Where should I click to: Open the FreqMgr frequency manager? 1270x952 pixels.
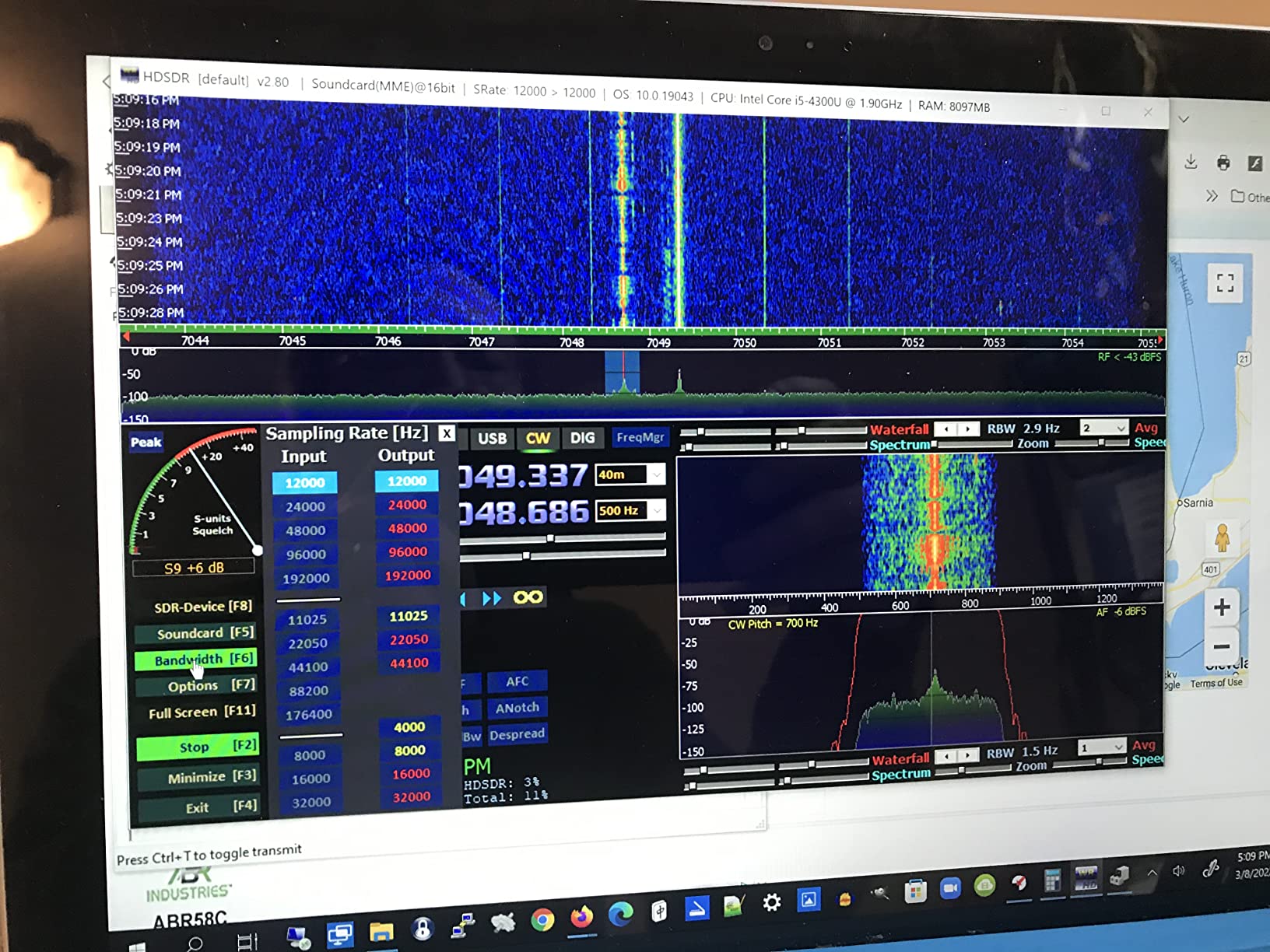point(640,437)
